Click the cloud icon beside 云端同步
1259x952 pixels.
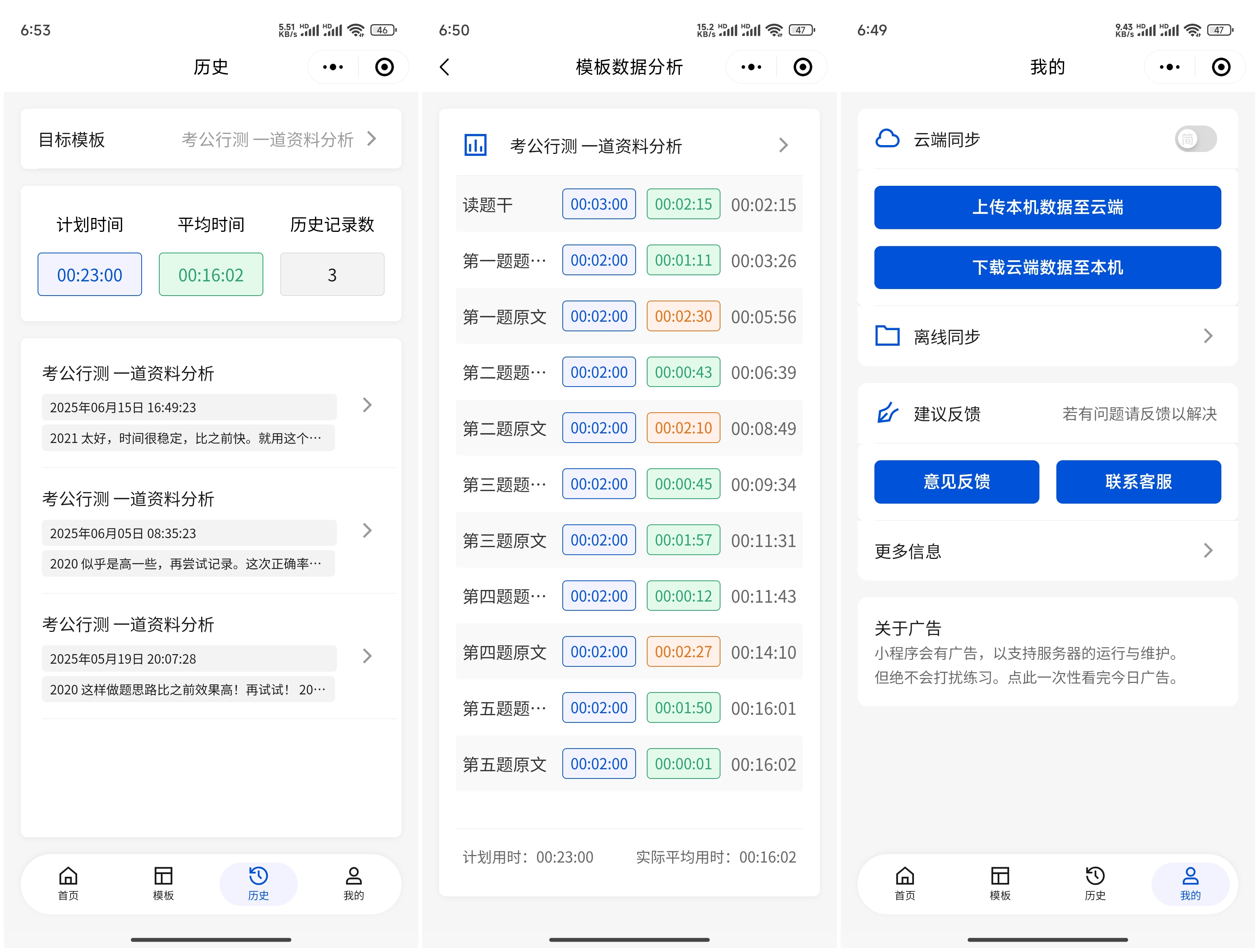coord(887,139)
